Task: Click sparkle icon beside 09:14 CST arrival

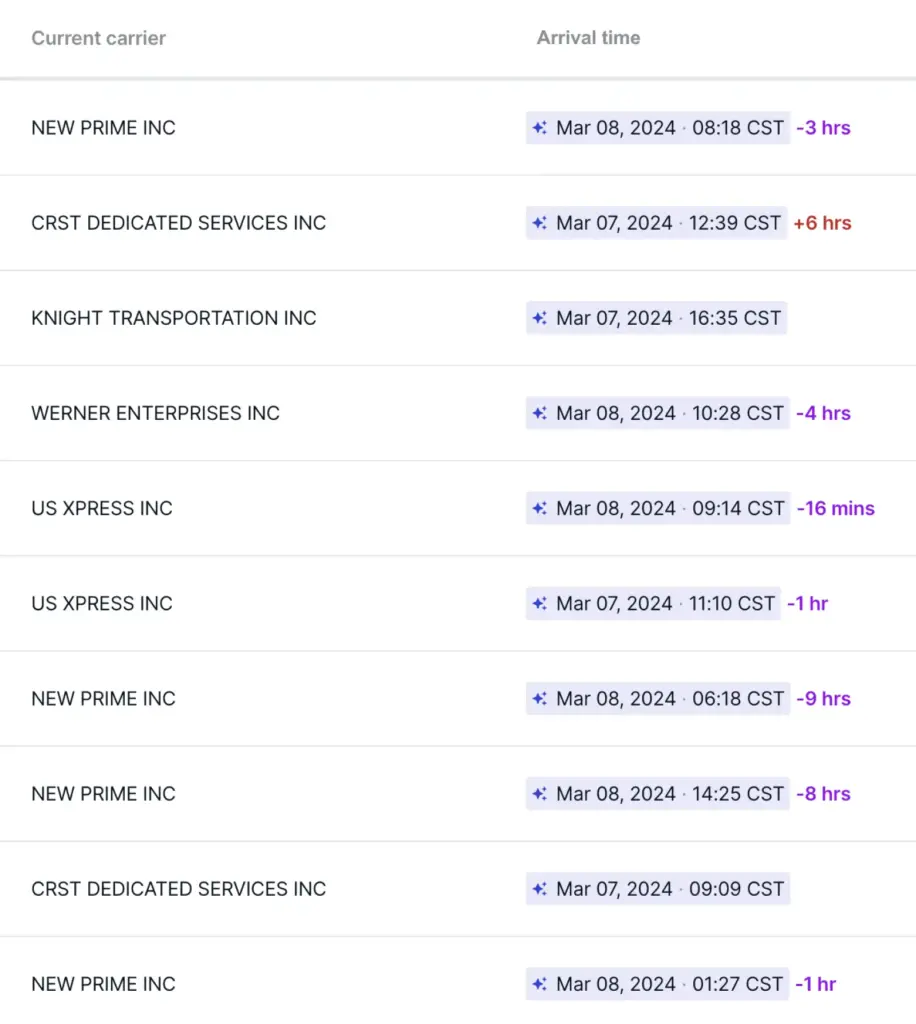Action: click(x=540, y=508)
